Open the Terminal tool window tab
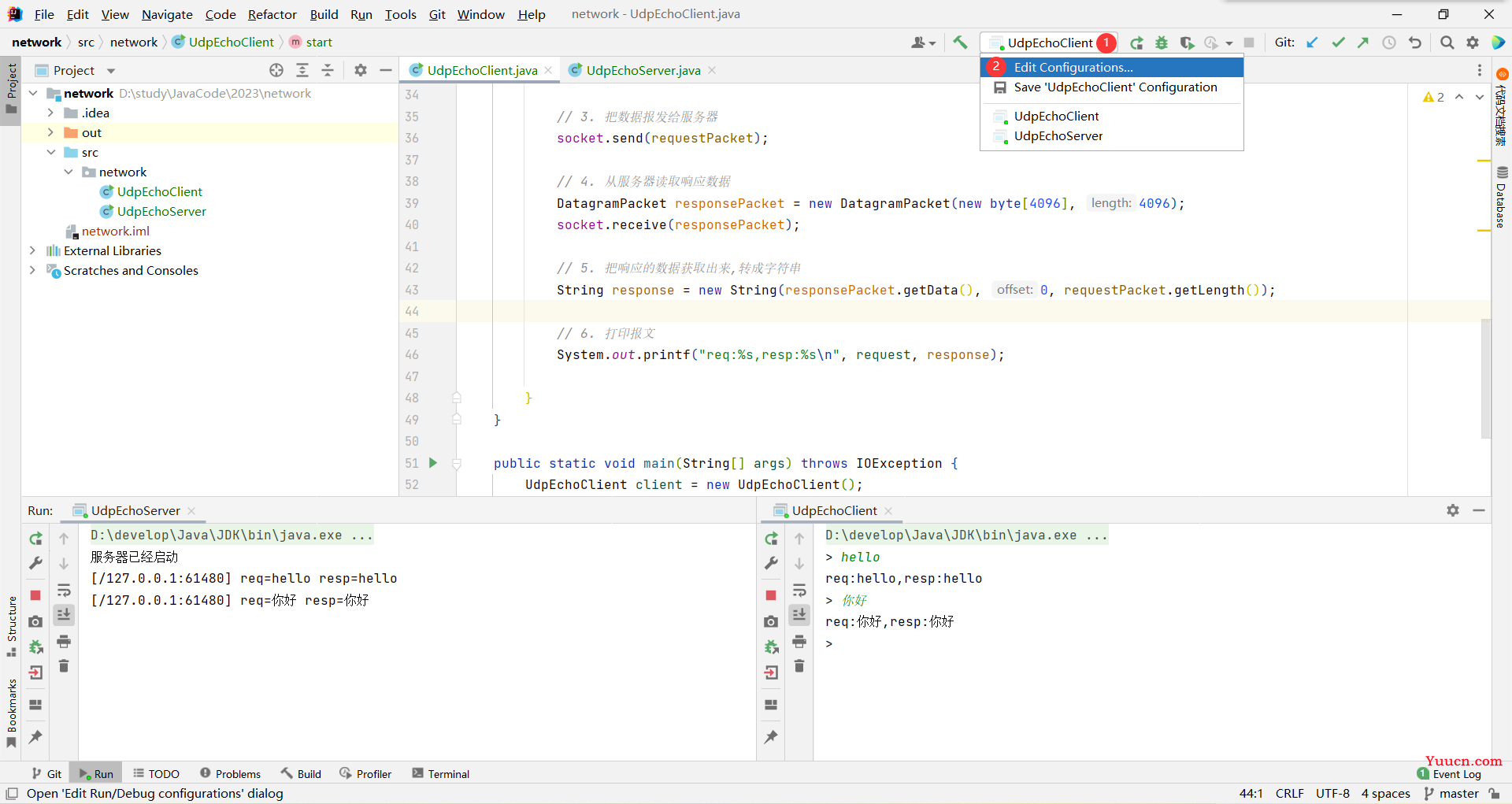This screenshot has width=1512, height=804. click(441, 774)
